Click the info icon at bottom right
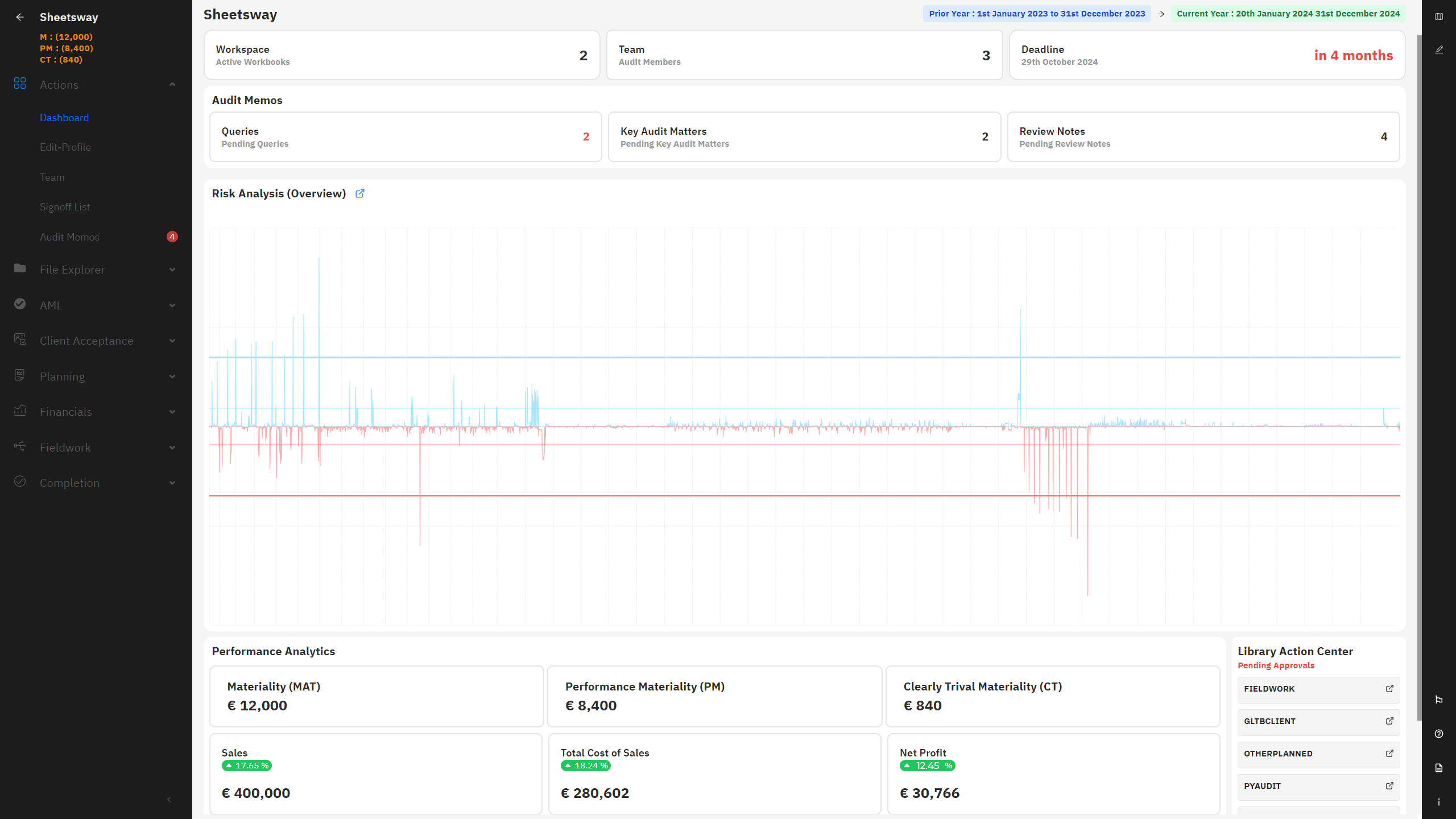1456x819 pixels. point(1439,802)
